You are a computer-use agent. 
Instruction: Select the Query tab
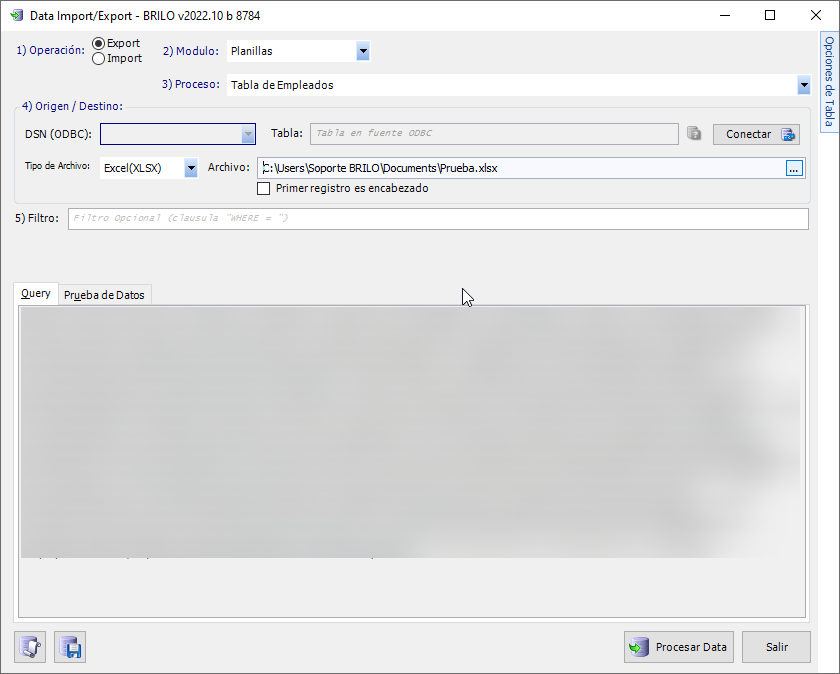click(x=35, y=294)
